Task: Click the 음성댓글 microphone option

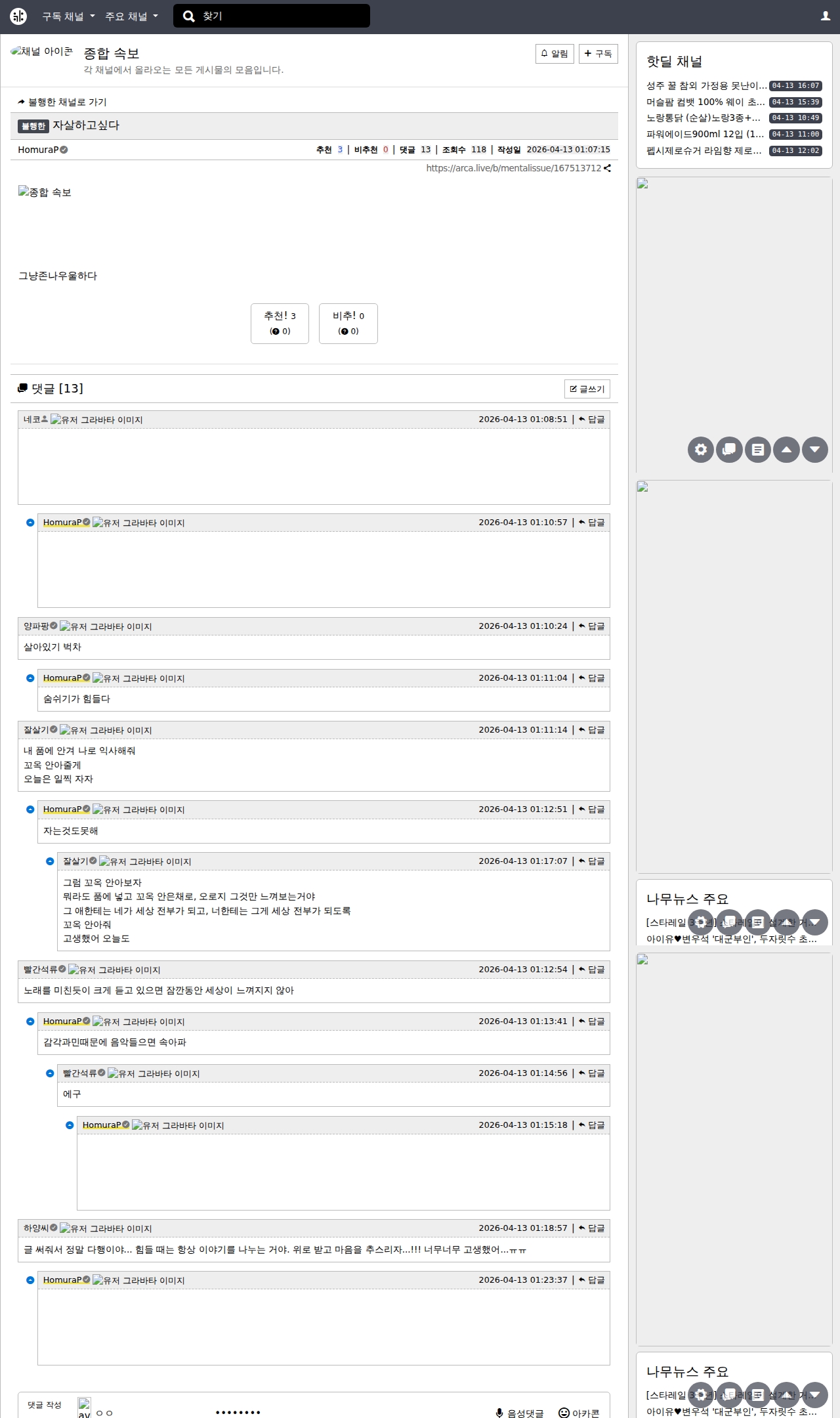Action: pos(519,1413)
